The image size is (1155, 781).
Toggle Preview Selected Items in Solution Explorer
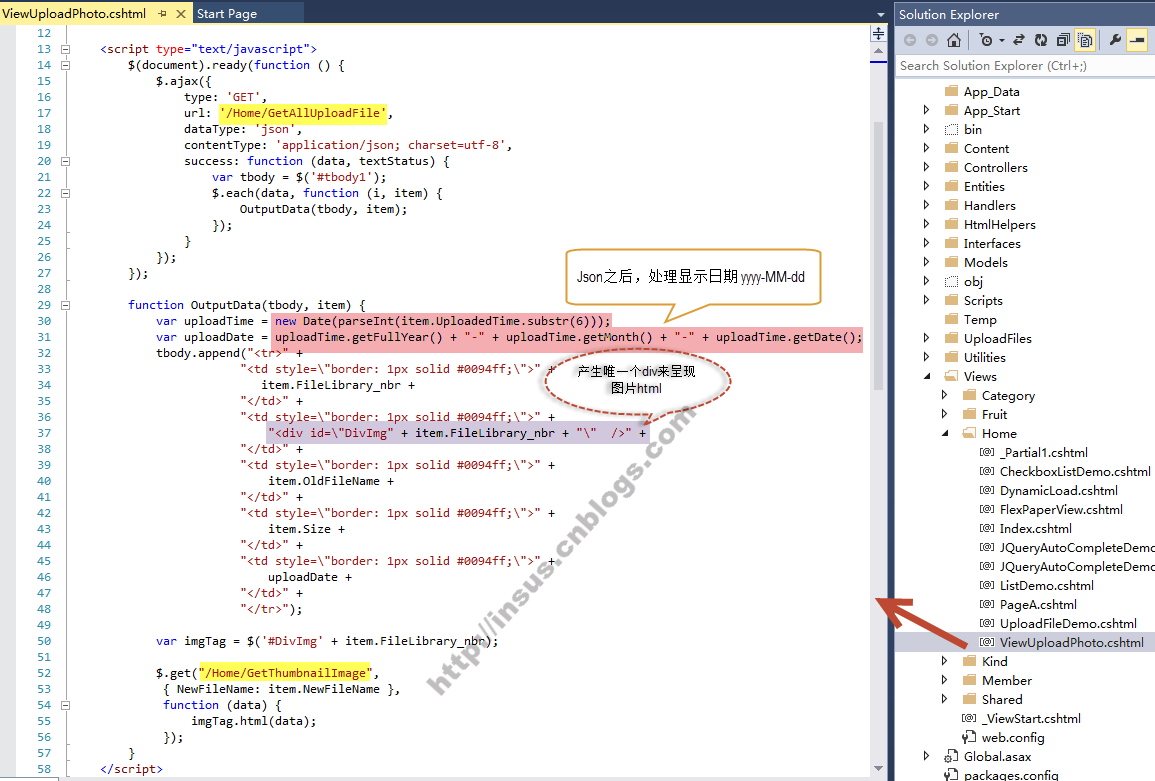click(1139, 41)
